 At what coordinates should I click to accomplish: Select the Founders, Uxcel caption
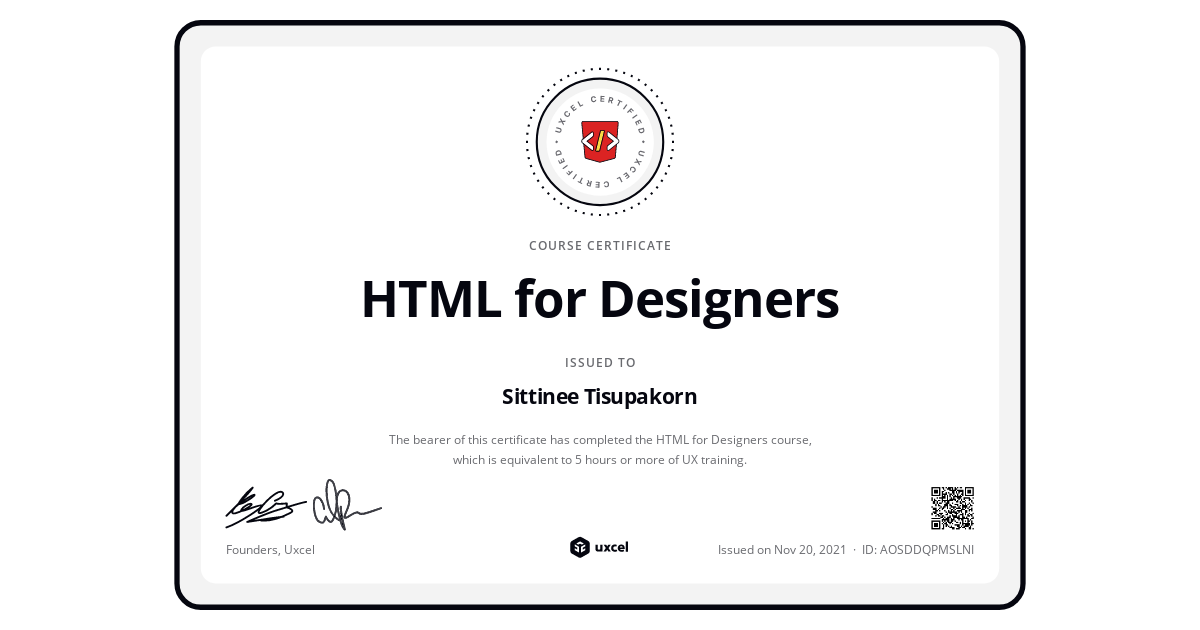pyautogui.click(x=270, y=549)
